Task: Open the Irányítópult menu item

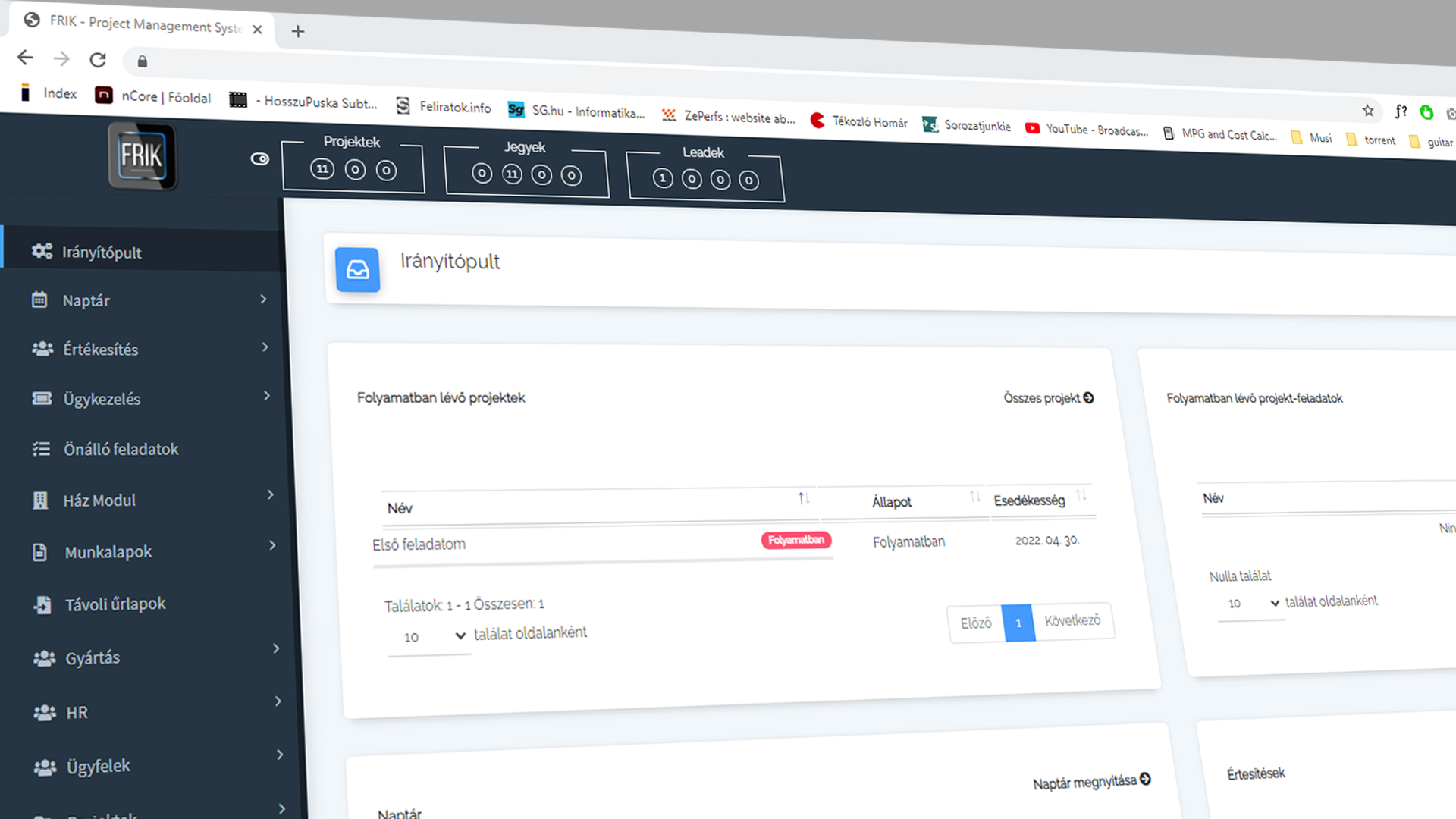Action: click(x=102, y=253)
